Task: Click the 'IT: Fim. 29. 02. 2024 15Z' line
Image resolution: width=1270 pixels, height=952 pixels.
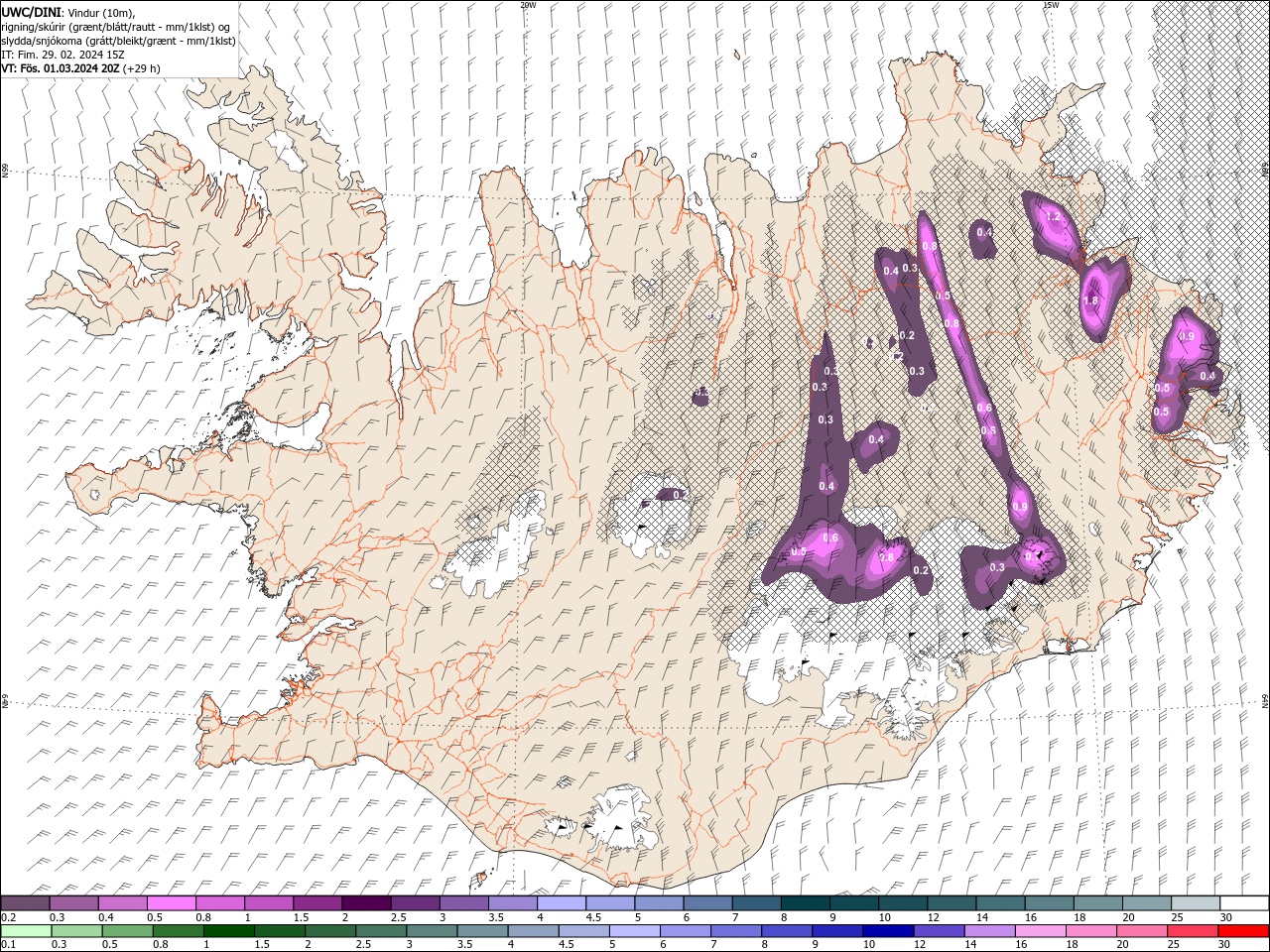Action: [63, 55]
